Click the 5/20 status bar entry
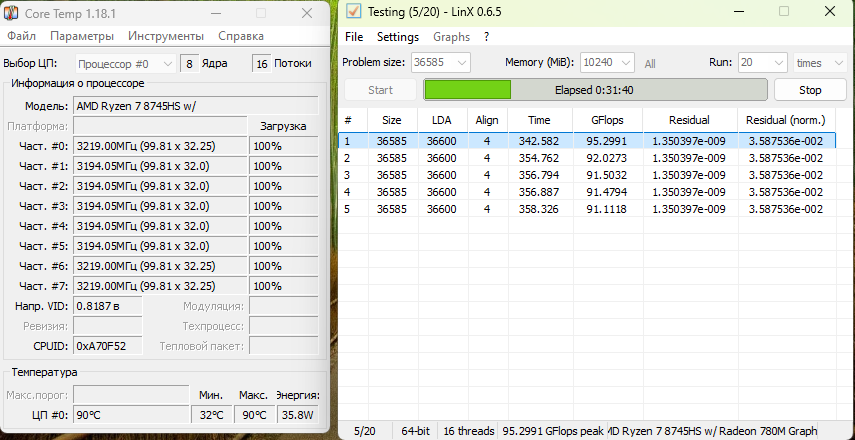Screen dimensions: 855x440 (365, 431)
